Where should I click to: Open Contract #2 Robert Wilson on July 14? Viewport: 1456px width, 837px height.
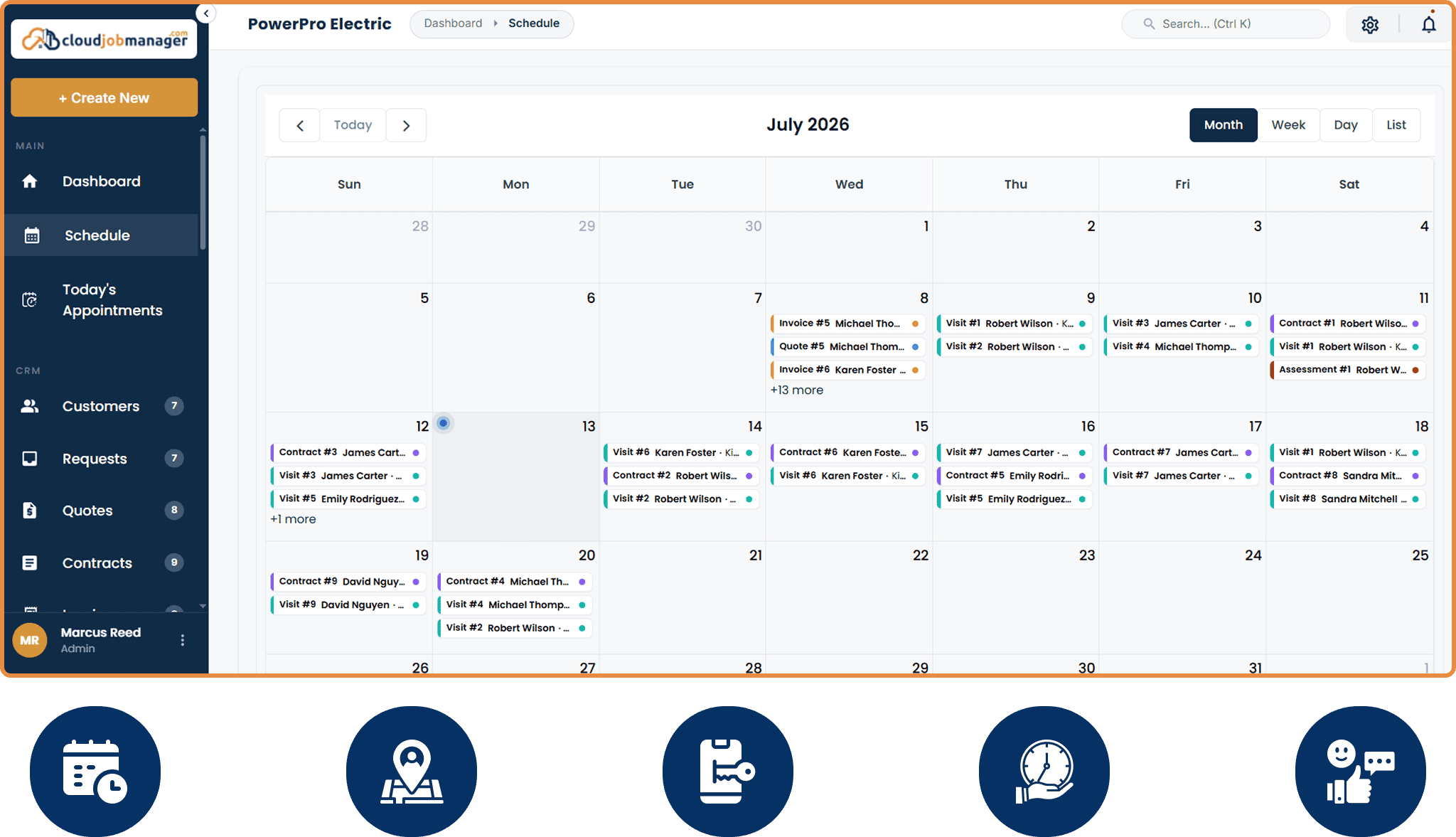682,476
